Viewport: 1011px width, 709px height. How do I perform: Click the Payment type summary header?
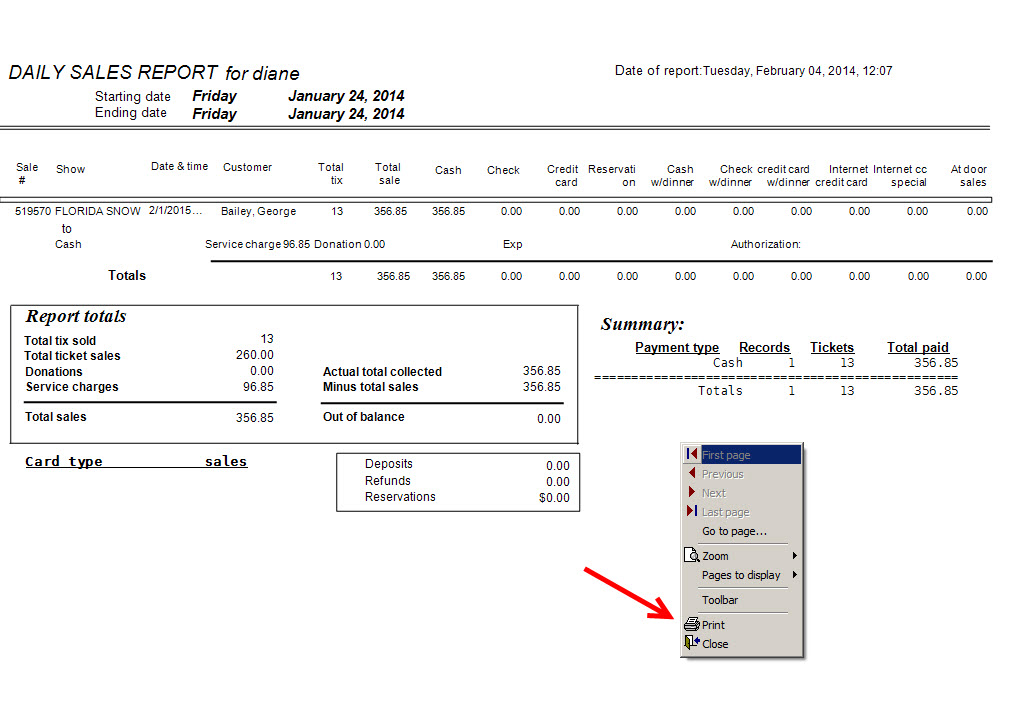pyautogui.click(x=676, y=347)
